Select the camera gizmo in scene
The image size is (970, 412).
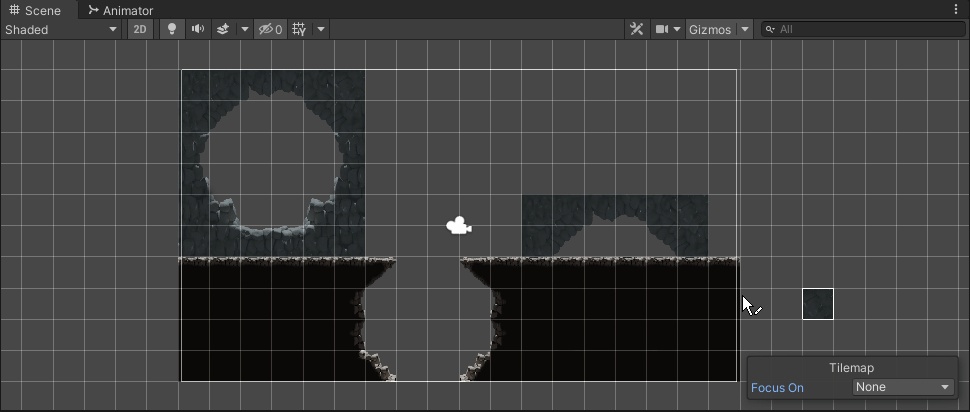pos(459,226)
